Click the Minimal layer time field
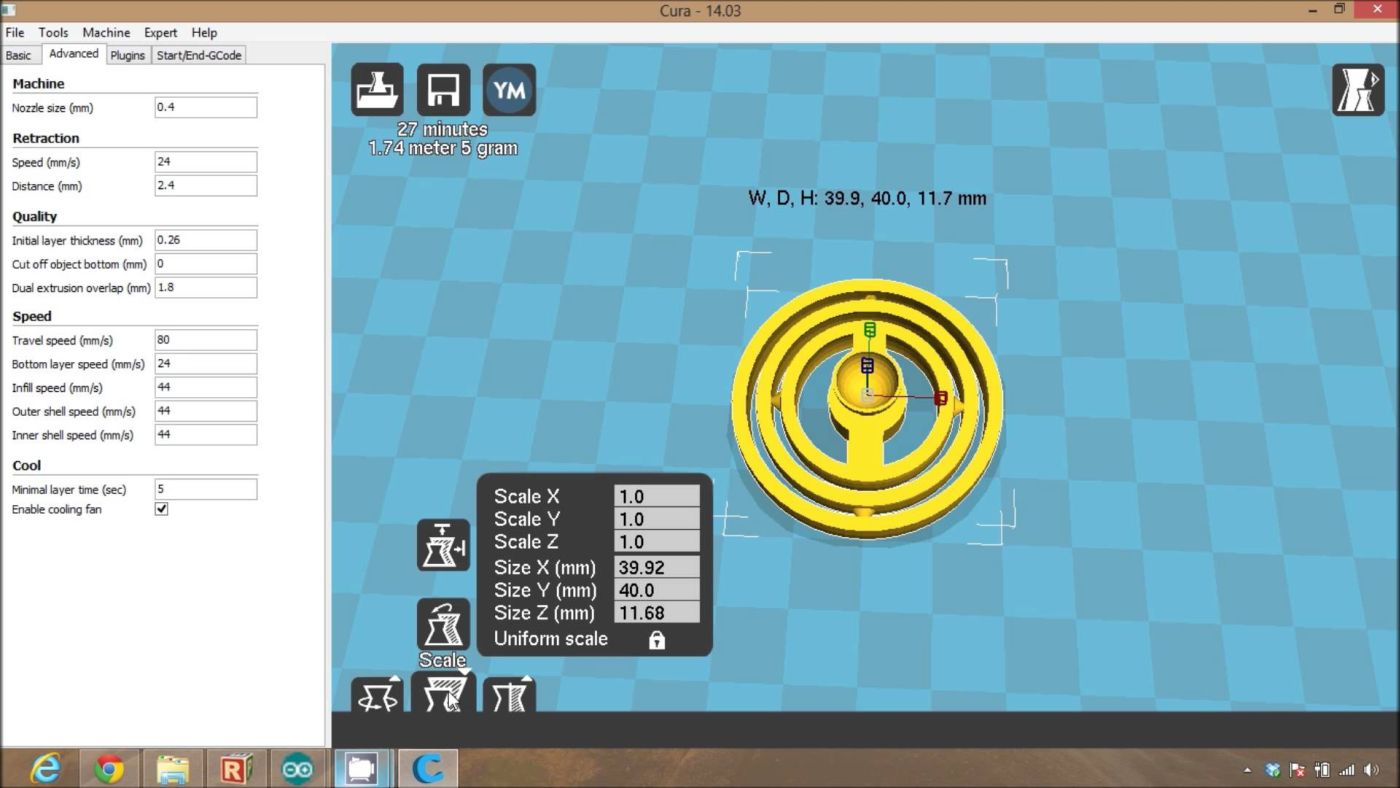The height and width of the screenshot is (788, 1400). pos(205,489)
